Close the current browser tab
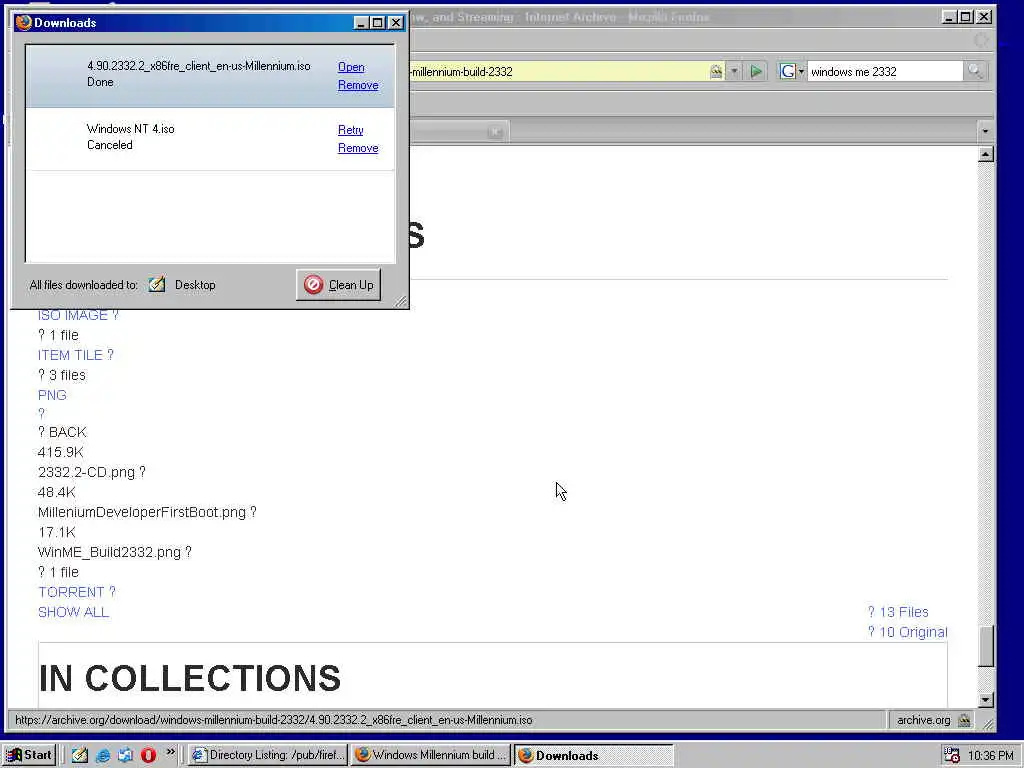The image size is (1024, 768). (x=495, y=133)
